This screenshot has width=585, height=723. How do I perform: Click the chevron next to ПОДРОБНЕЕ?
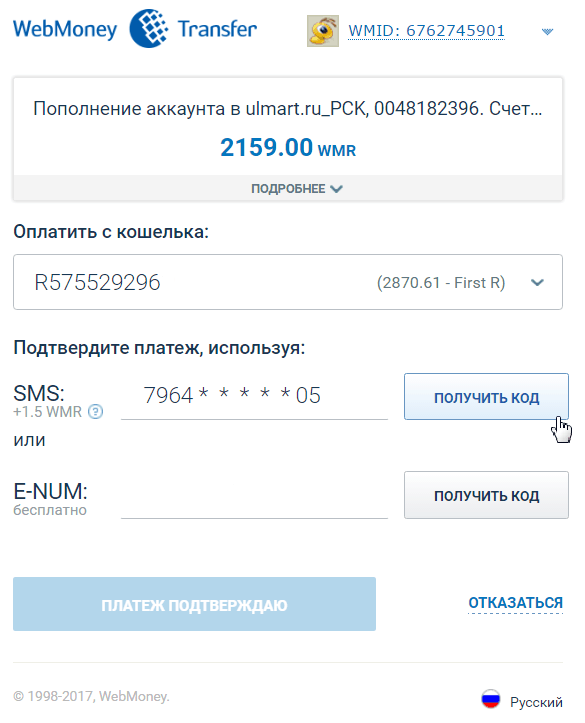337,189
